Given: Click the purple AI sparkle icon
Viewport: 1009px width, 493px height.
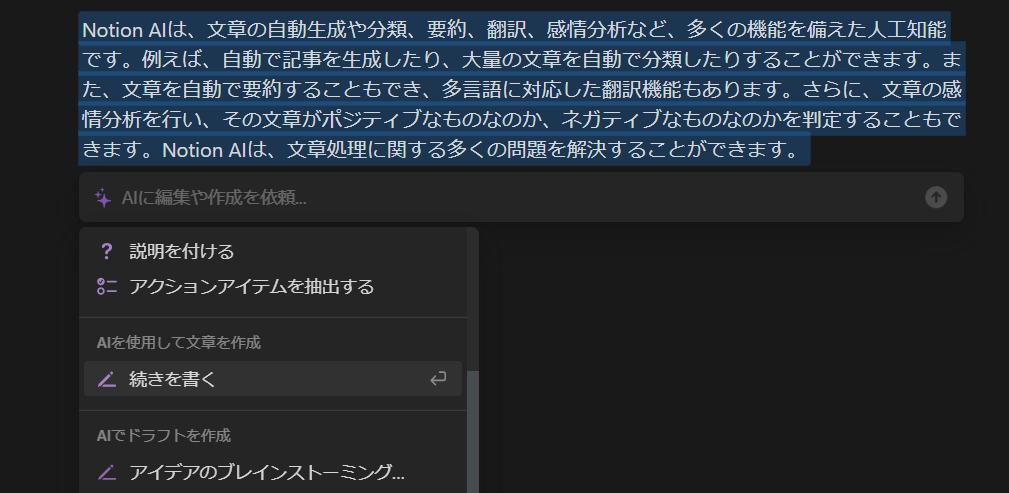Looking at the screenshot, I should click(103, 198).
